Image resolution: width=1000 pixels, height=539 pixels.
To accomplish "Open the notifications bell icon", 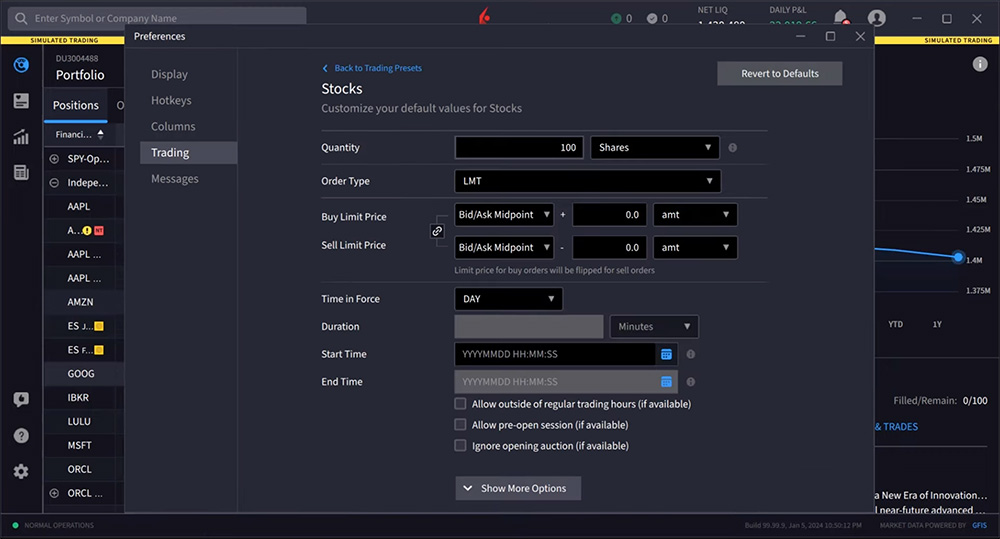I will point(840,18).
